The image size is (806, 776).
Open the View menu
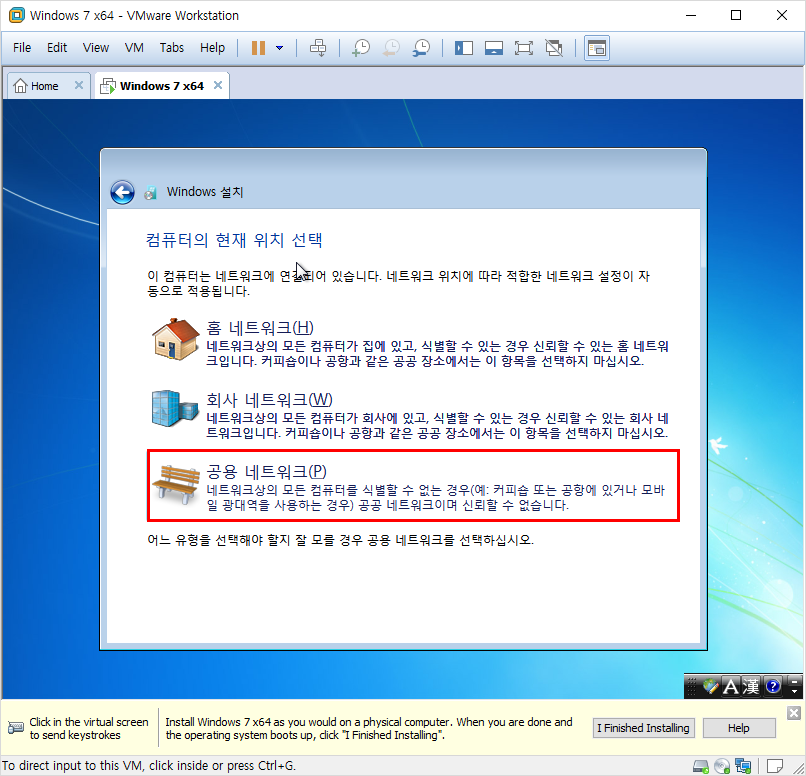96,48
